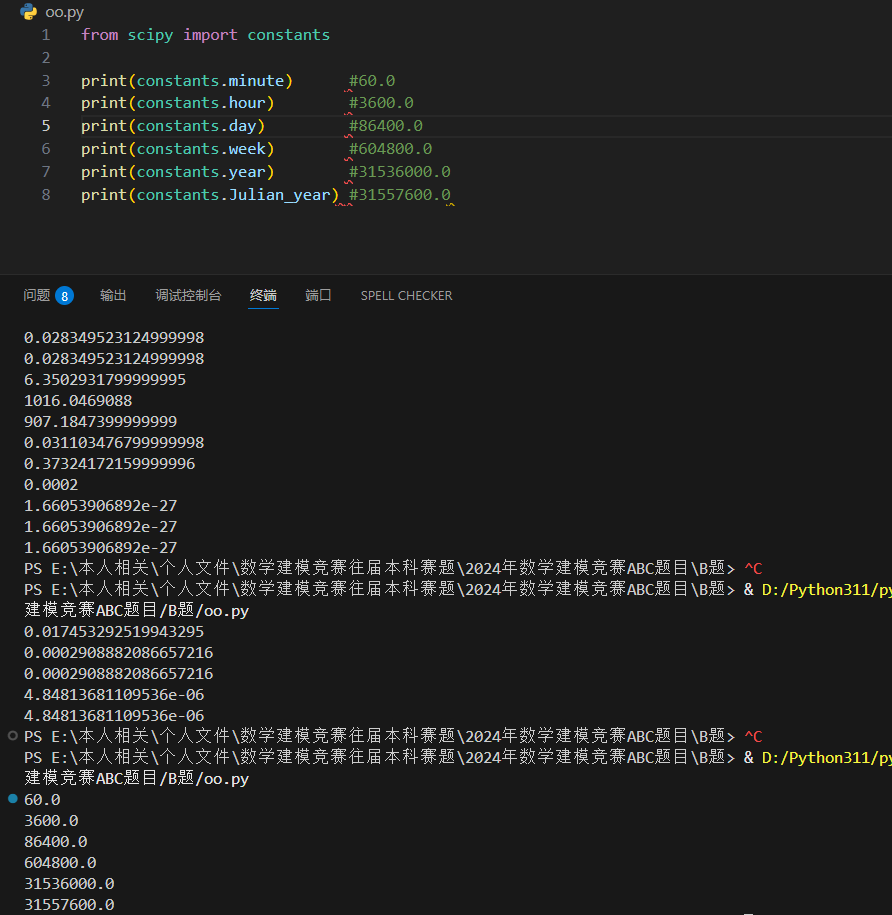Image resolution: width=892 pixels, height=915 pixels.
Task: Click the #31536000.0 comment
Action: point(400,172)
